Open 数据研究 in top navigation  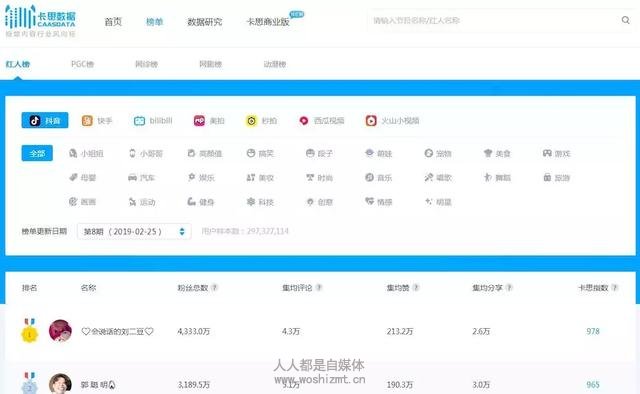(204, 22)
